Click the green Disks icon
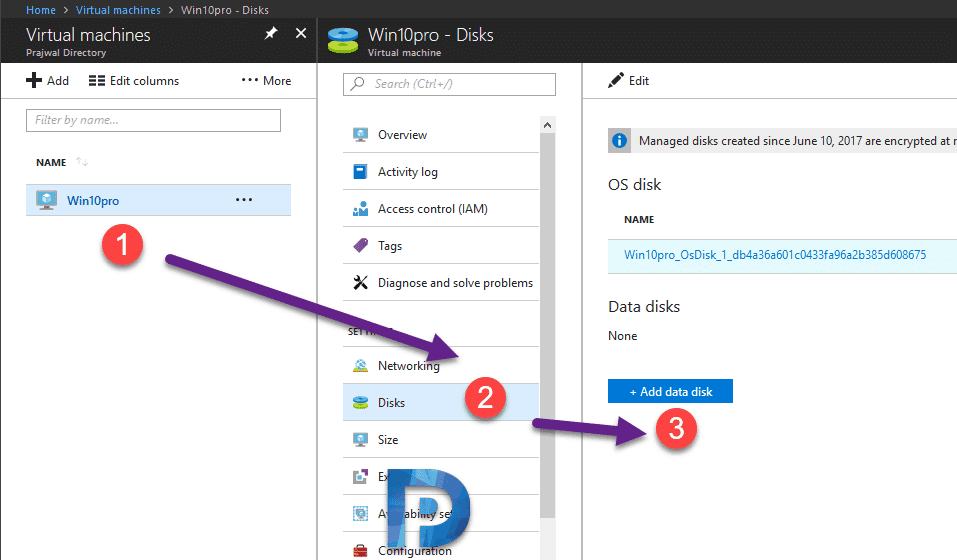Viewport: 957px width, 560px height. (x=360, y=403)
